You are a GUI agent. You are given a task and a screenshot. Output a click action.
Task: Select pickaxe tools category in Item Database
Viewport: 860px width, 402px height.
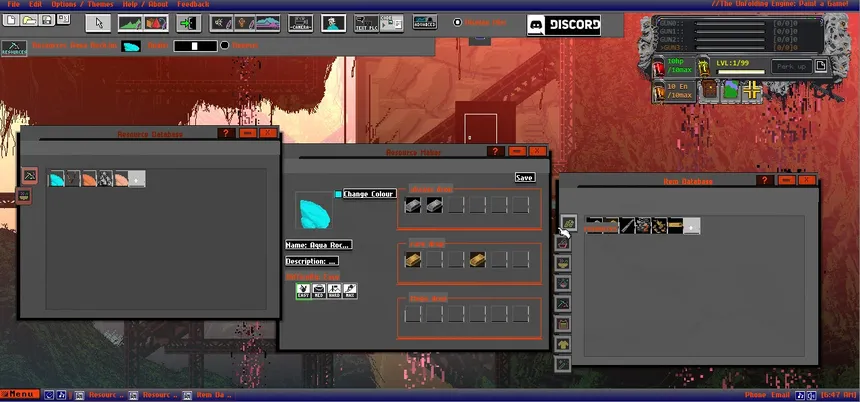pos(563,303)
